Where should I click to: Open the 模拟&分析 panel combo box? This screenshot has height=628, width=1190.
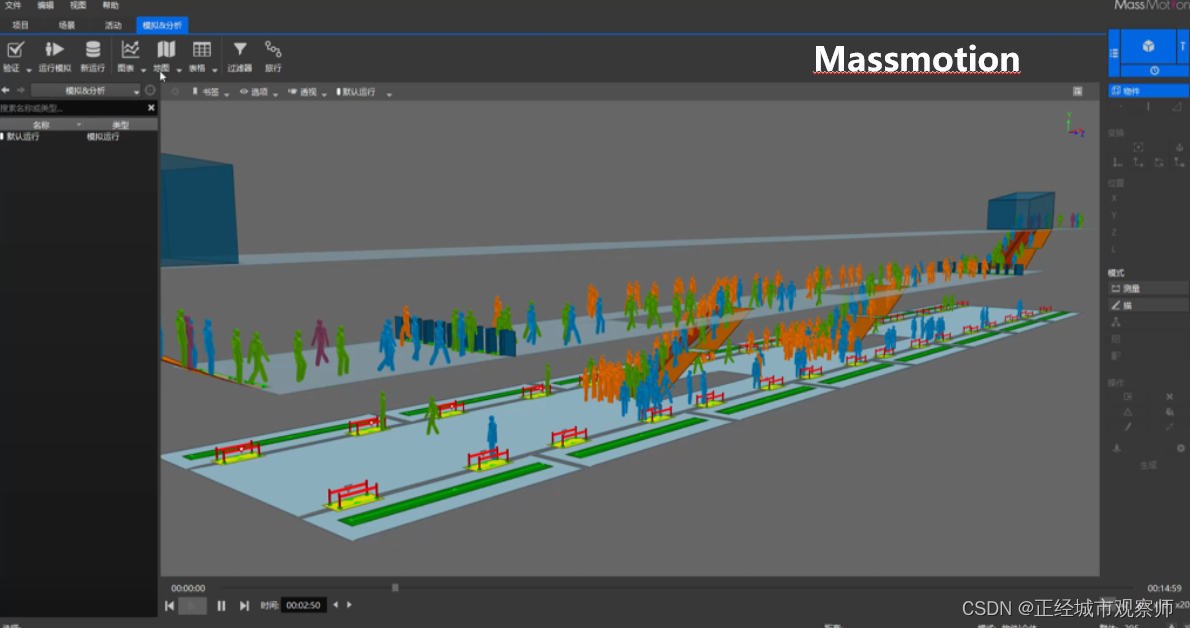pos(86,90)
